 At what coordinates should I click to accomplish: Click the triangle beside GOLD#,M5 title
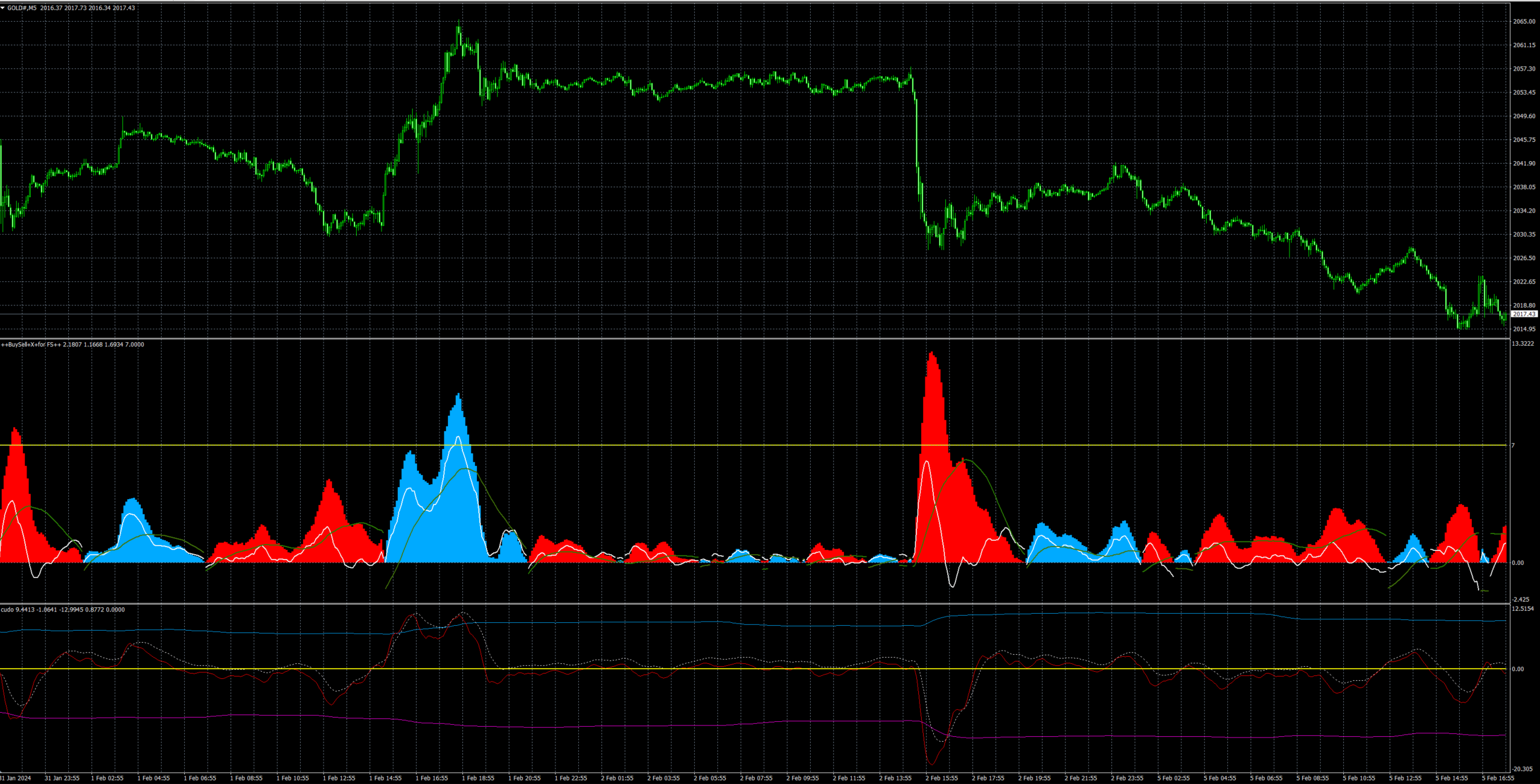click(x=3, y=8)
